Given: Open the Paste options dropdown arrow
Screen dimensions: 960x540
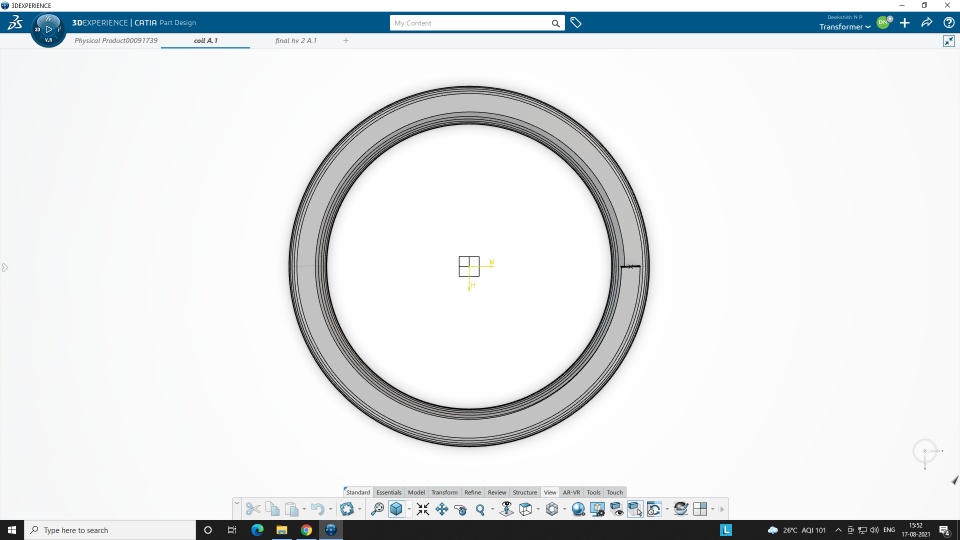Looking at the screenshot, I should (304, 509).
